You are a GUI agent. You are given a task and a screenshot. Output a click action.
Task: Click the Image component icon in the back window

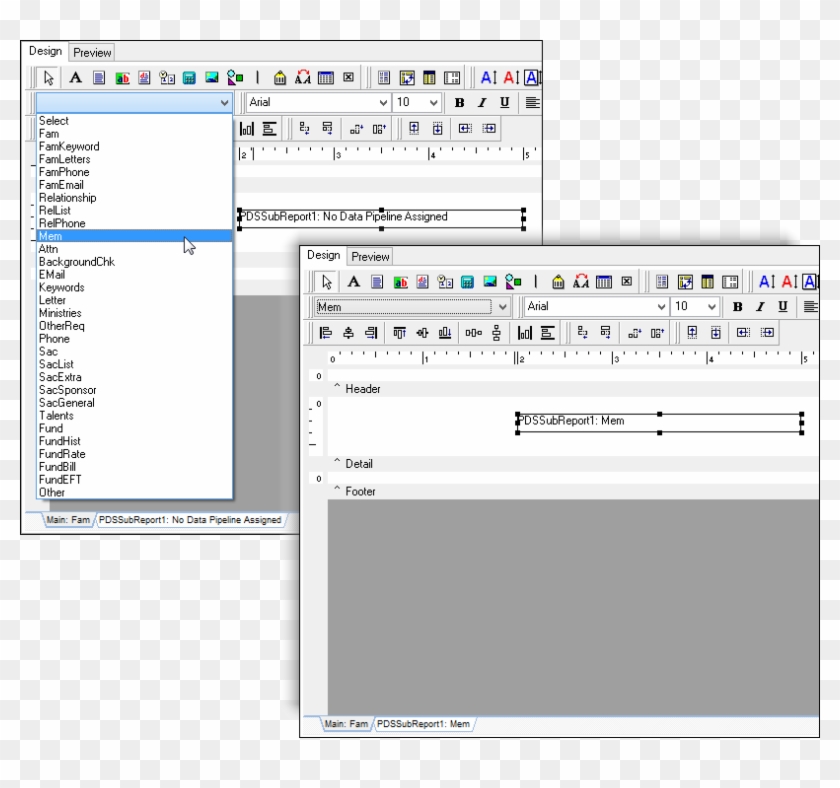tap(212, 78)
